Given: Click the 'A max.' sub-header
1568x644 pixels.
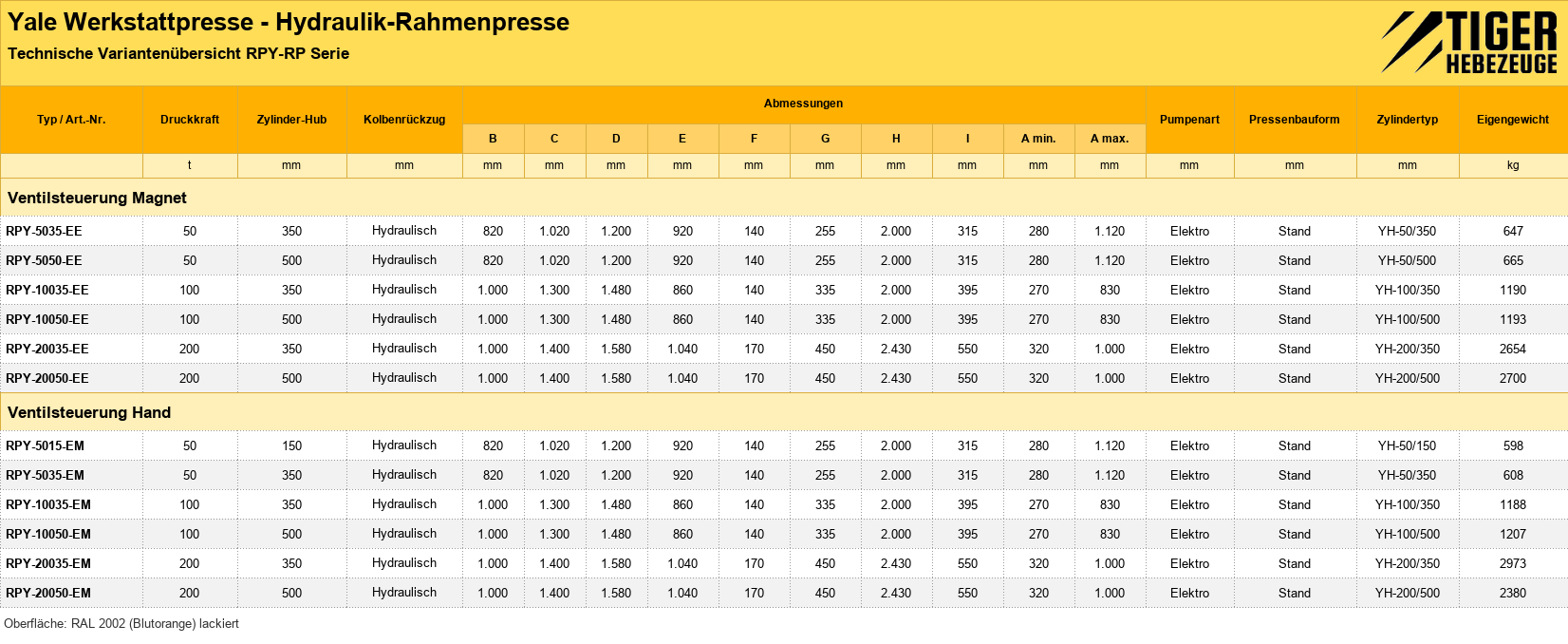Looking at the screenshot, I should click(x=1110, y=139).
